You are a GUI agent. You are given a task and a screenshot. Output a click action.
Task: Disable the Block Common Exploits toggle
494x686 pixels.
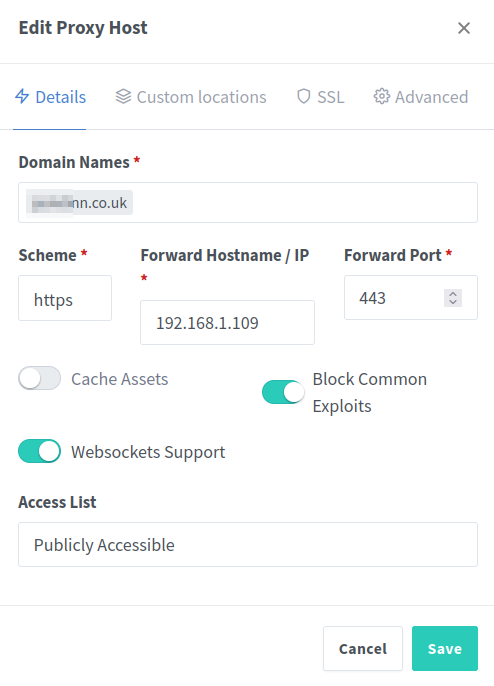283,392
